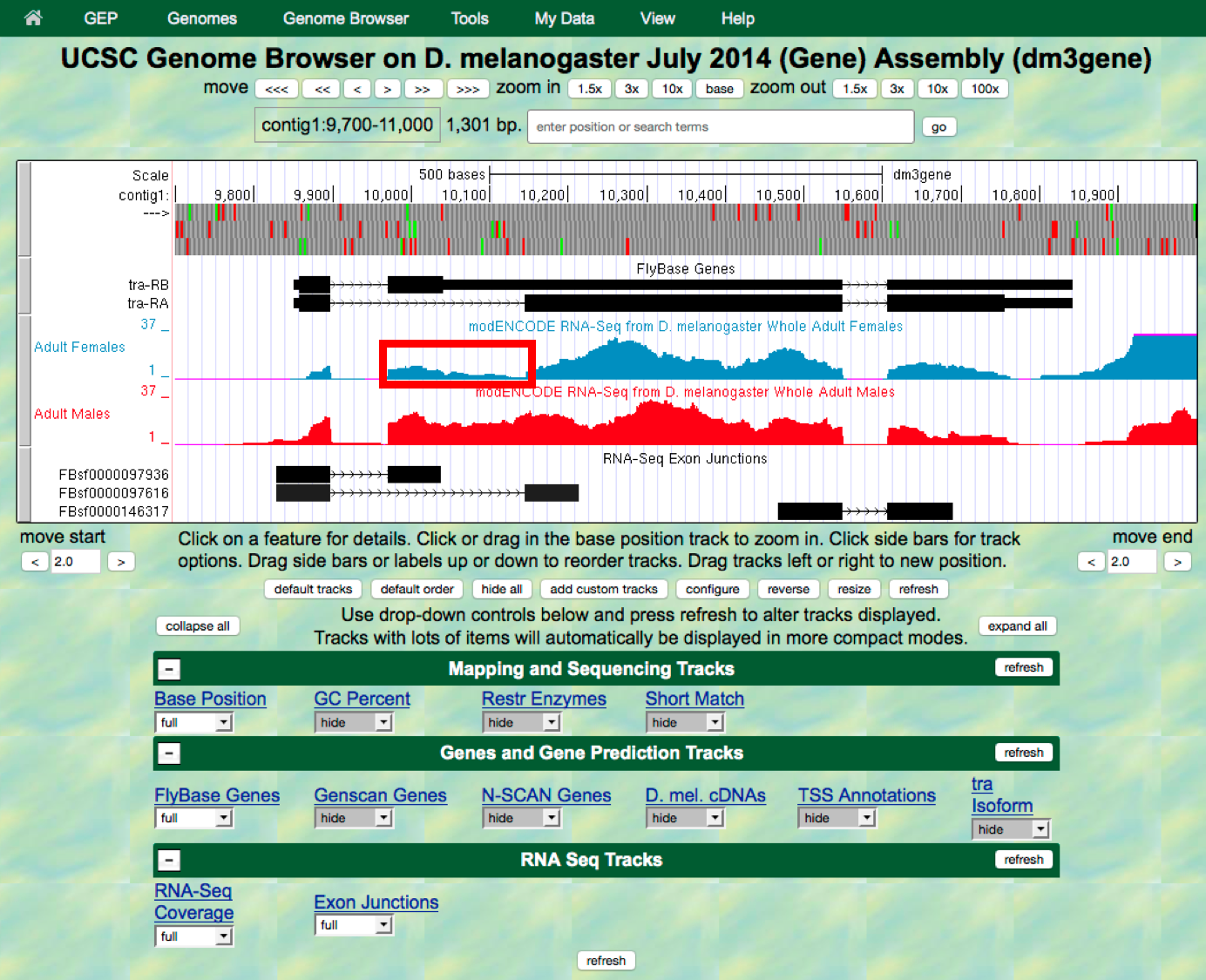The height and width of the screenshot is (980, 1206).
Task: Move right with >> button
Action: click(423, 89)
